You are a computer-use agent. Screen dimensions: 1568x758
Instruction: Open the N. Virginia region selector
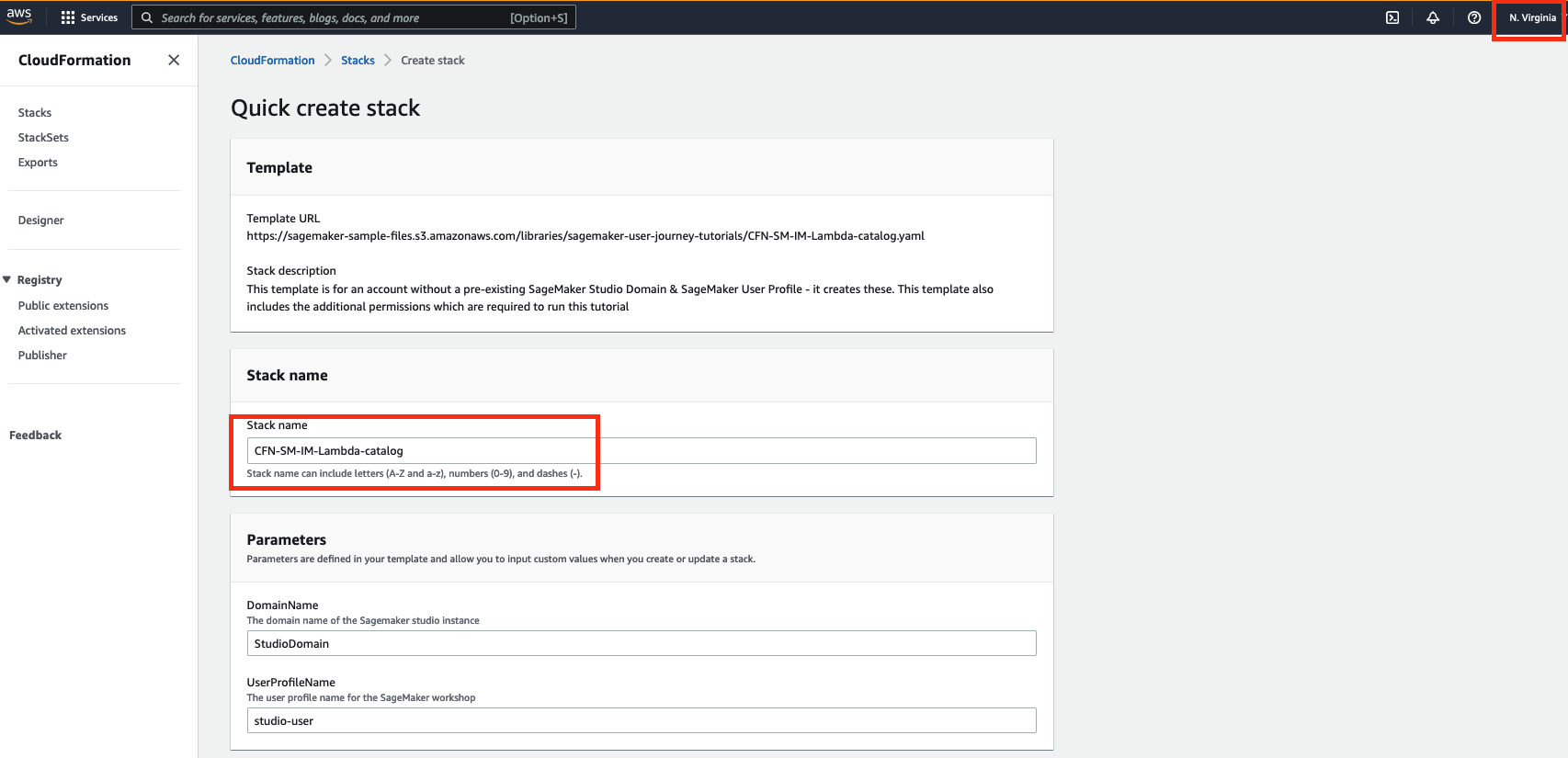1532,17
